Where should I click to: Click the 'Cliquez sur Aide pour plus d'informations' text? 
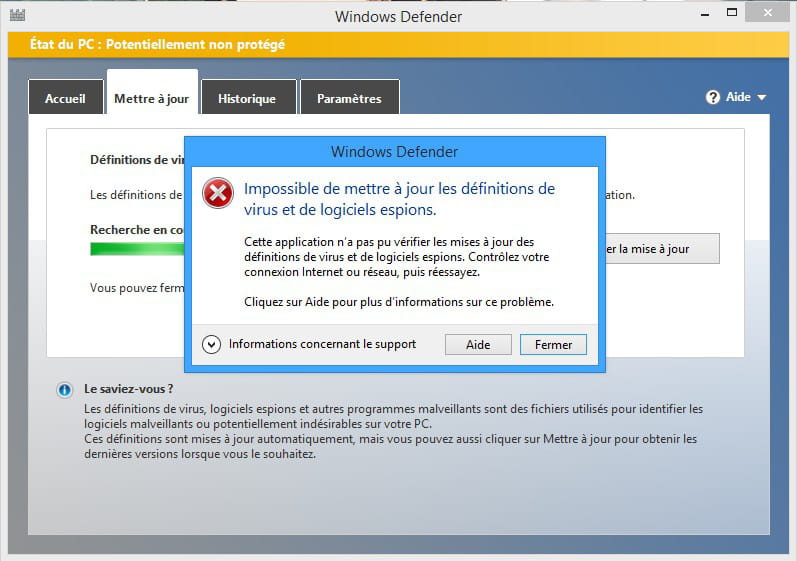(x=399, y=302)
